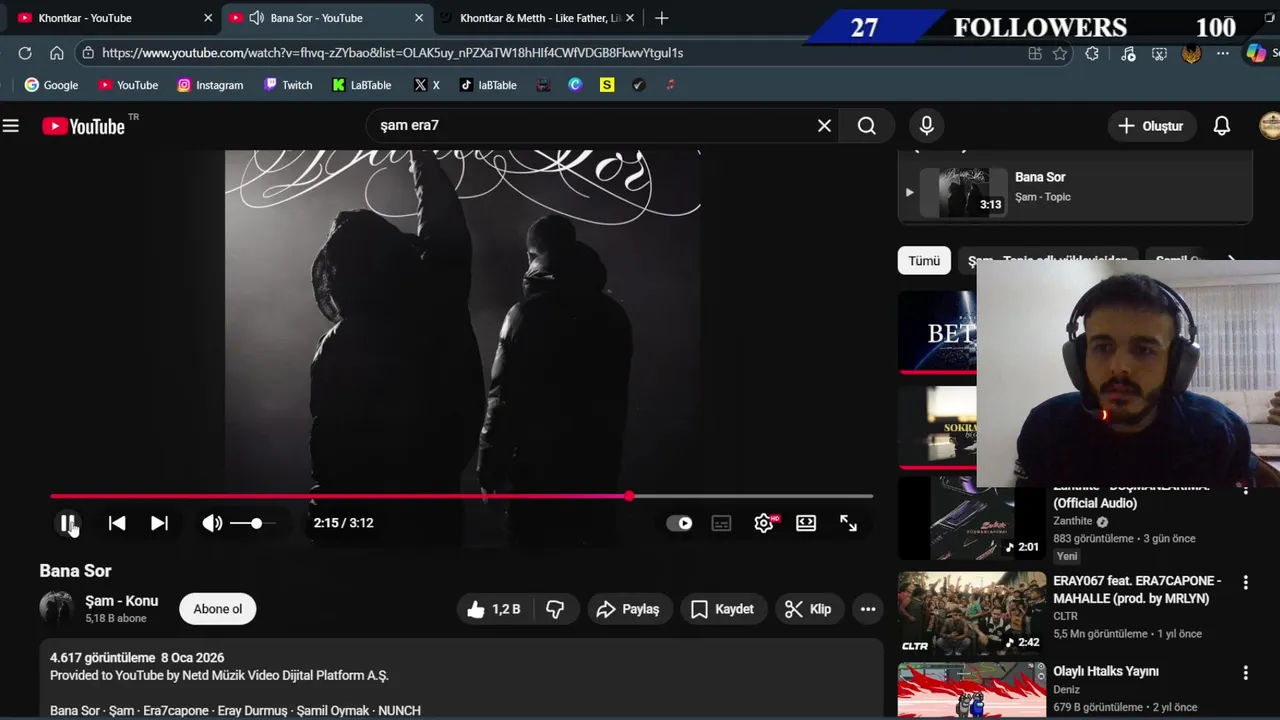Pause the video playback
The image size is (1280, 720).
click(68, 523)
